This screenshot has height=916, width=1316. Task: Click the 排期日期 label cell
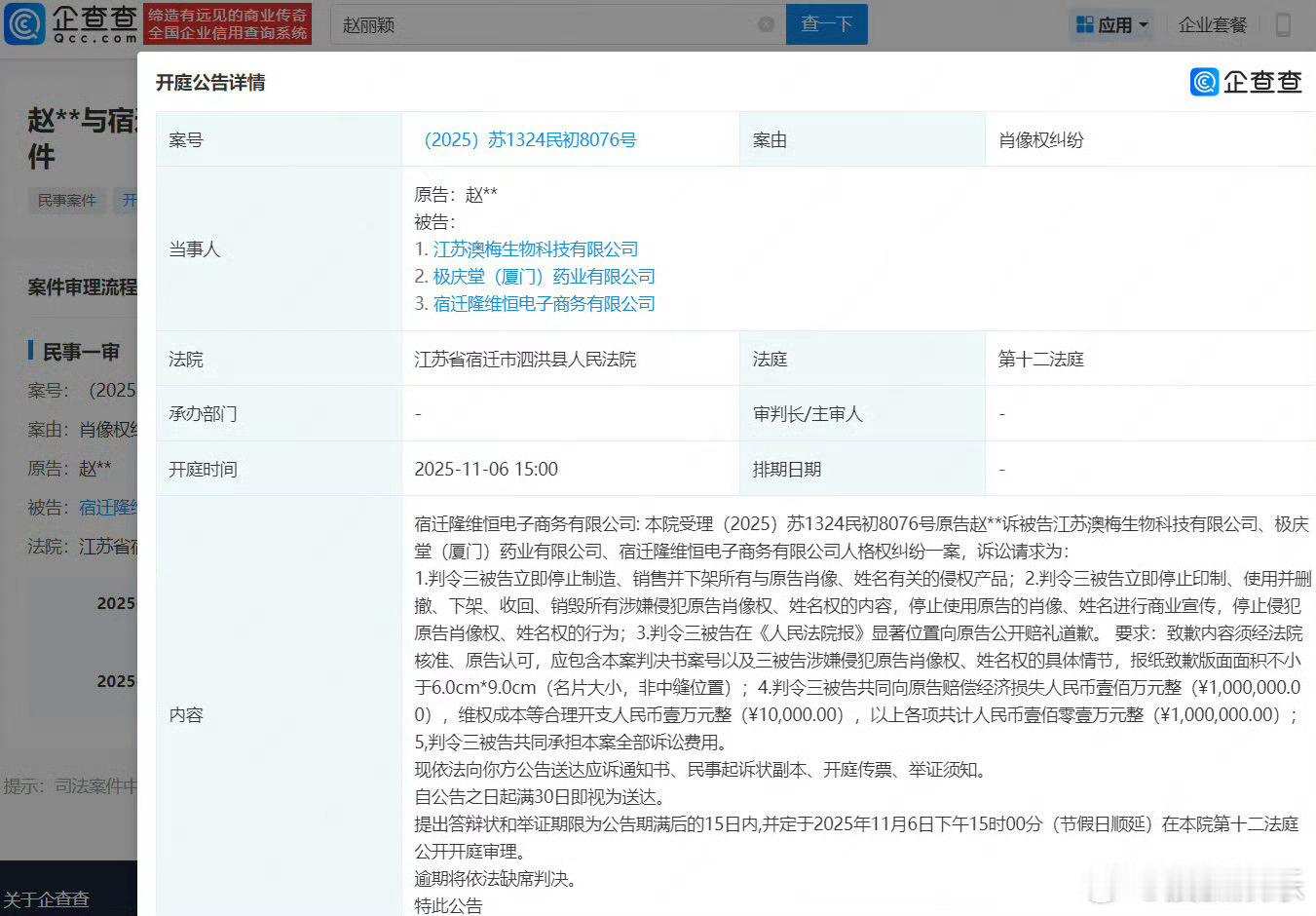pyautogui.click(x=862, y=469)
